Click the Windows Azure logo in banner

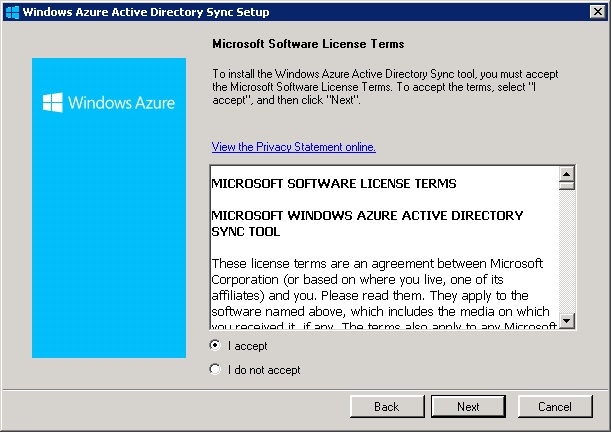pyautogui.click(x=109, y=103)
